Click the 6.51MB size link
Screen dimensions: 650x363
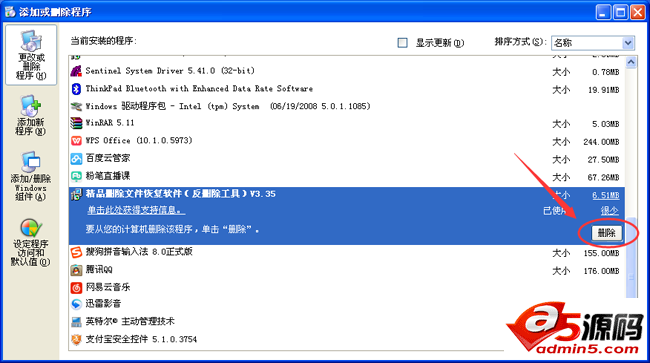coord(606,195)
